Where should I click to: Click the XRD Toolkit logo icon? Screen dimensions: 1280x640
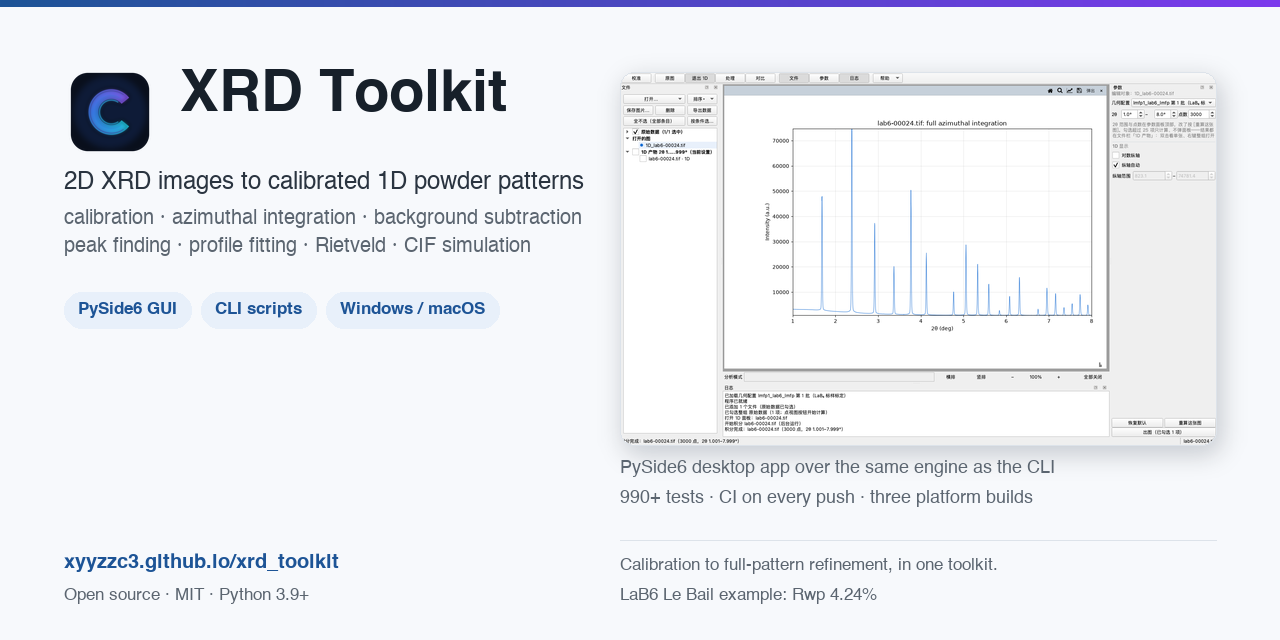tap(110, 112)
